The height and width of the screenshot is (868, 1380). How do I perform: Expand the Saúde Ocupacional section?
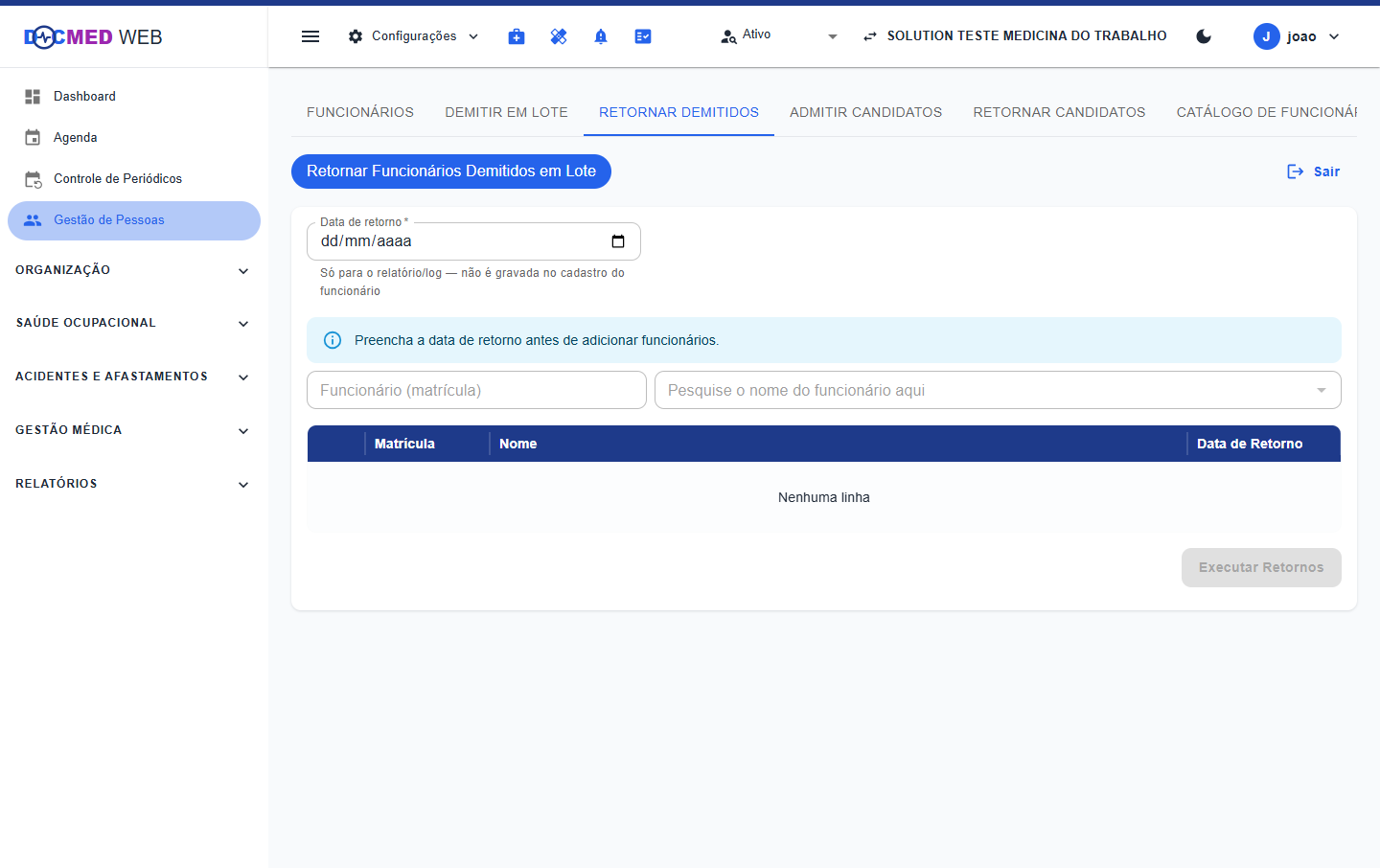click(x=132, y=323)
